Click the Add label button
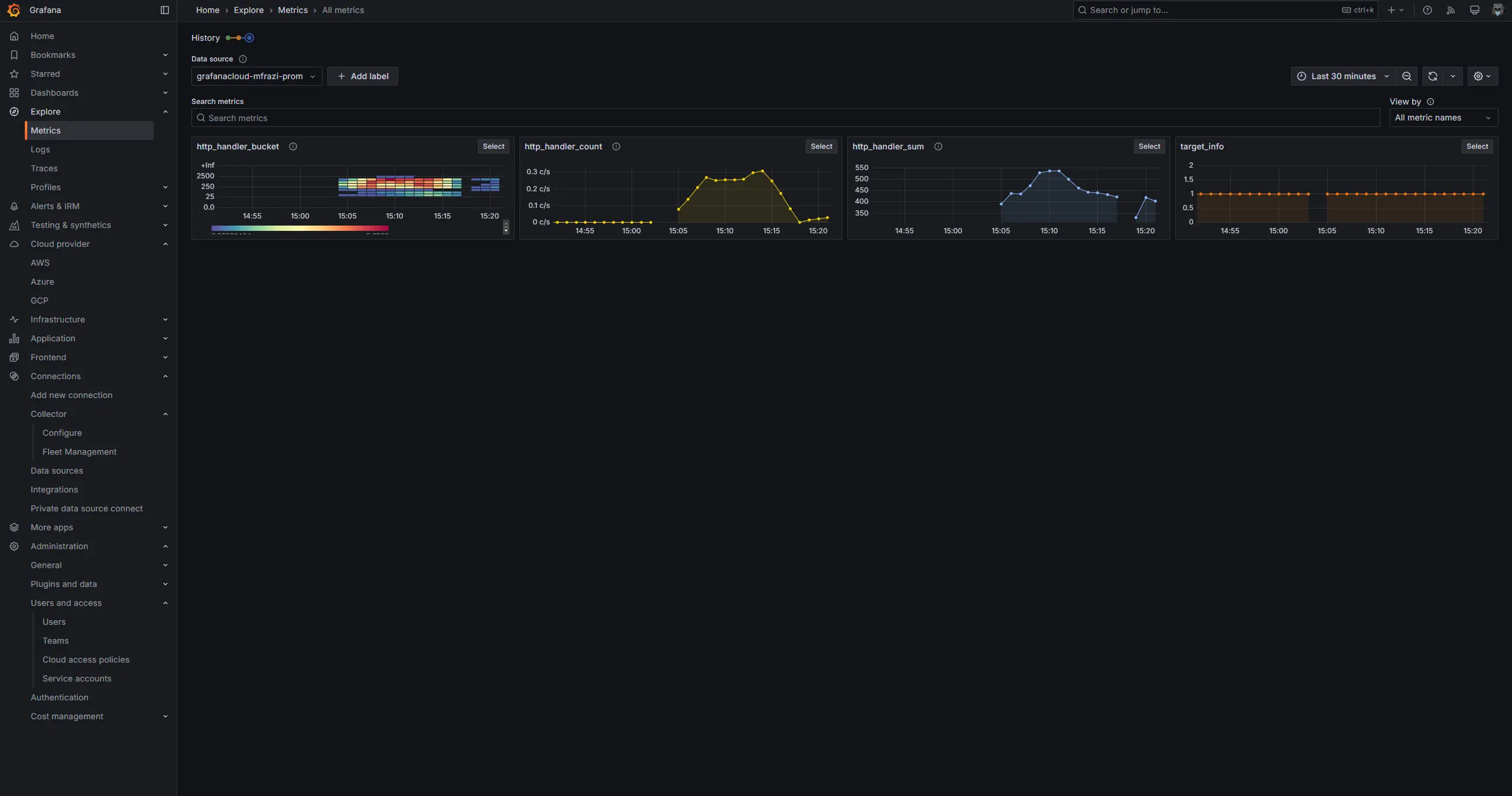Viewport: 1512px width, 796px height. [363, 76]
